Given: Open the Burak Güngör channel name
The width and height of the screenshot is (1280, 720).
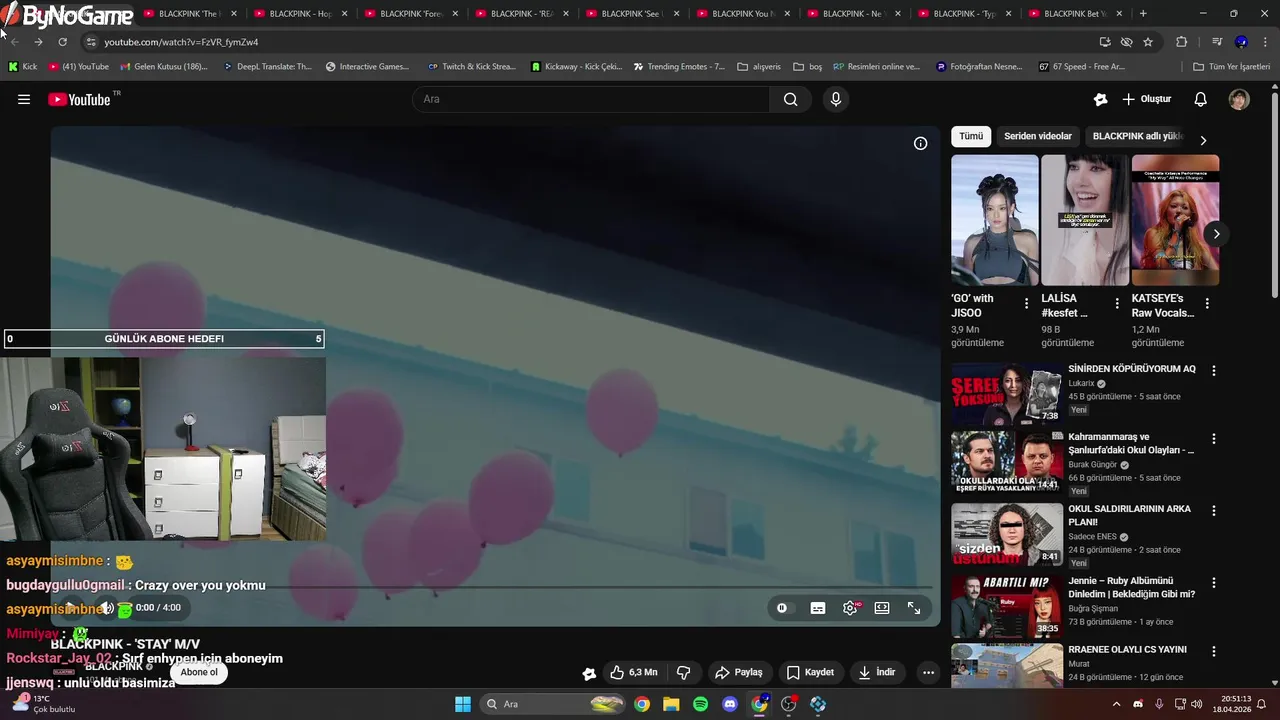Looking at the screenshot, I should (x=1092, y=465).
